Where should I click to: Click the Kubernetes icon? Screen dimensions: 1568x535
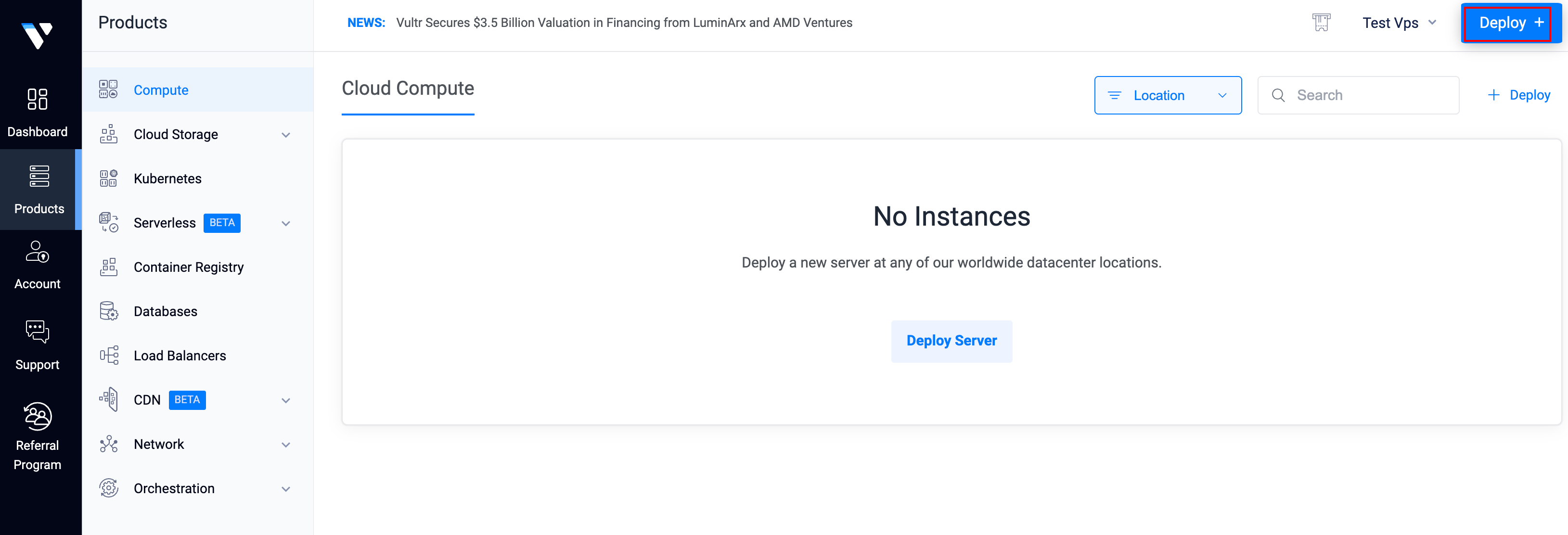(108, 178)
